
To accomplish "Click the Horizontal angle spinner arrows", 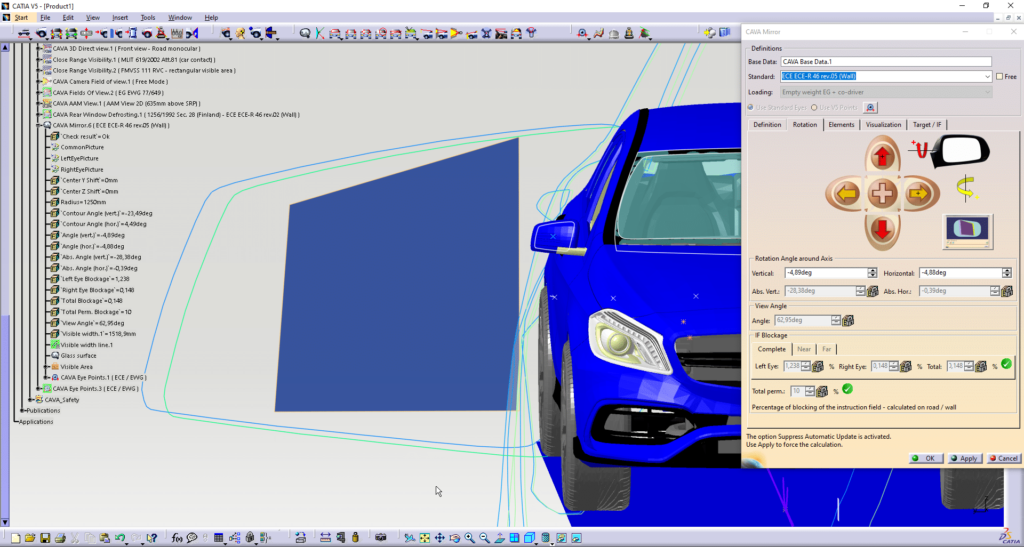I will tap(1006, 273).
